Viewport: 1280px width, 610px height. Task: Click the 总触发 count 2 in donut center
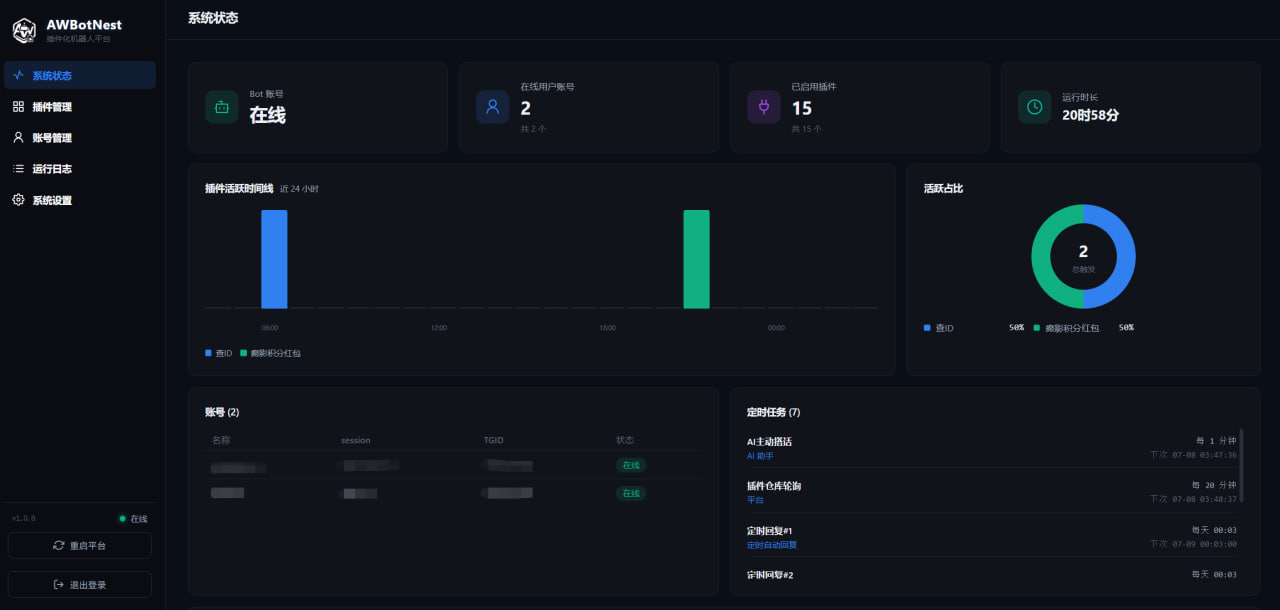tap(1083, 252)
